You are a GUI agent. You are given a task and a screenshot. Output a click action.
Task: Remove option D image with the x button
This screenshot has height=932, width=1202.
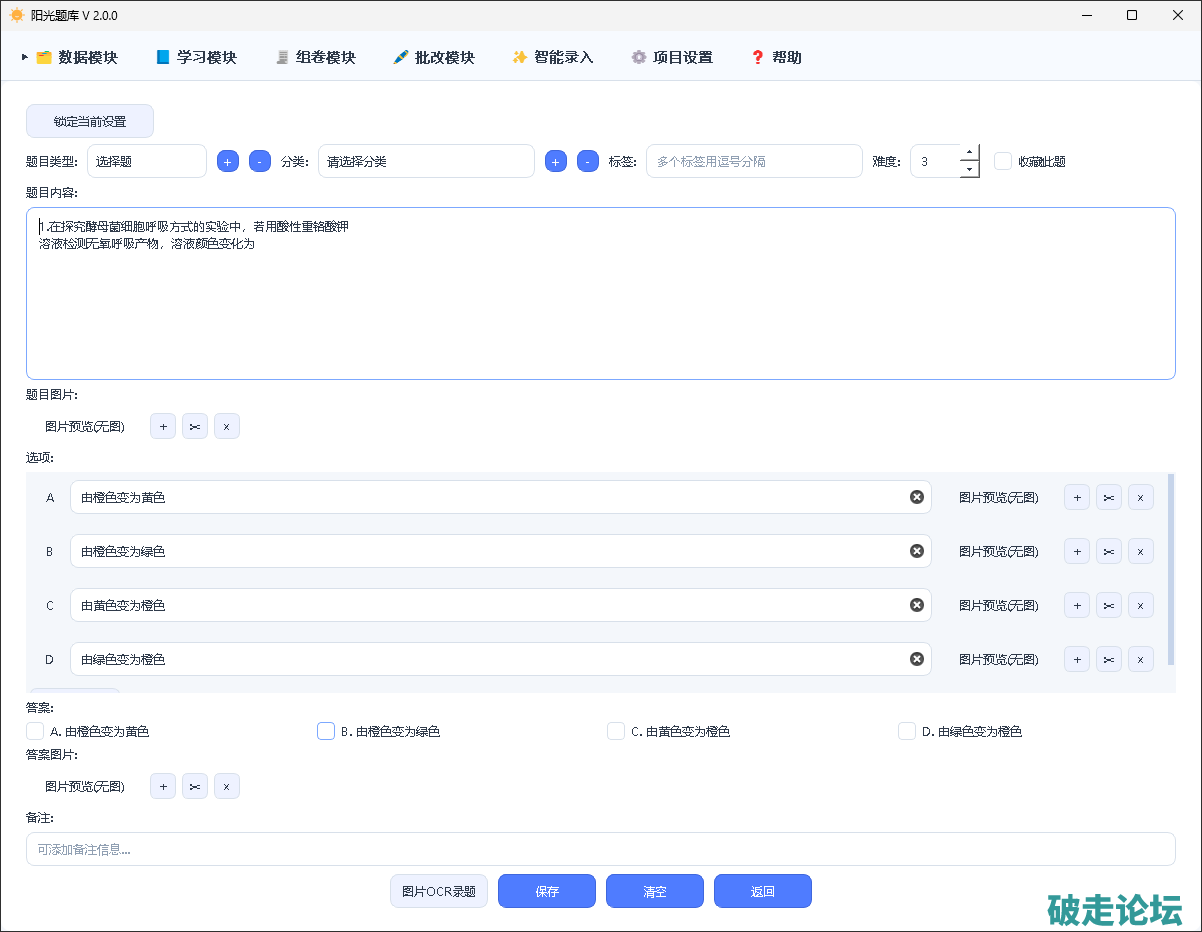click(1141, 659)
